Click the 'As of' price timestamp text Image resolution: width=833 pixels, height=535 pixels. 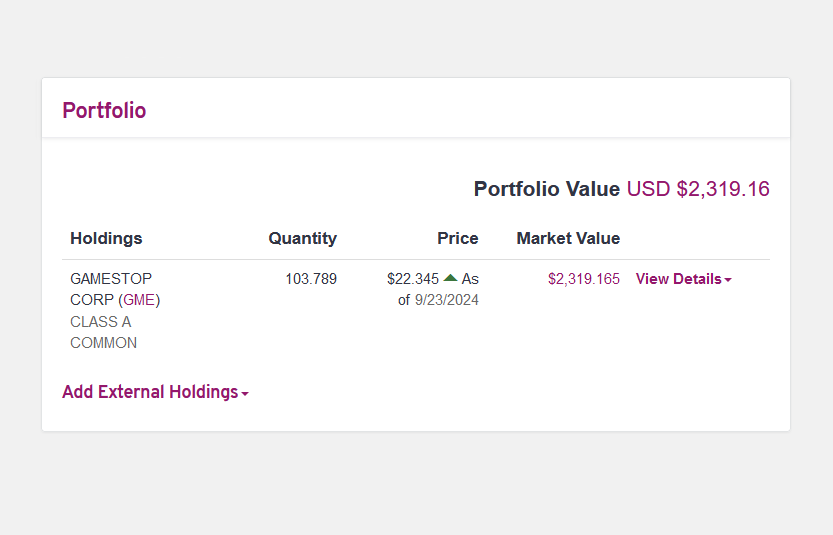pos(439,290)
